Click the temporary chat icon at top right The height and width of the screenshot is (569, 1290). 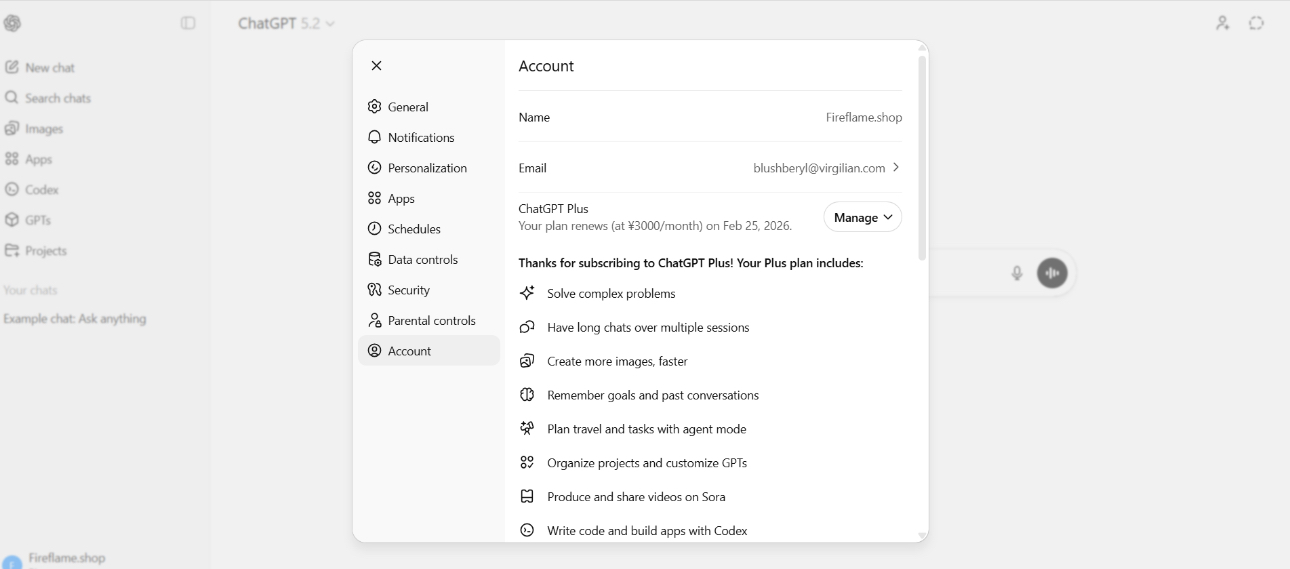pos(1256,23)
